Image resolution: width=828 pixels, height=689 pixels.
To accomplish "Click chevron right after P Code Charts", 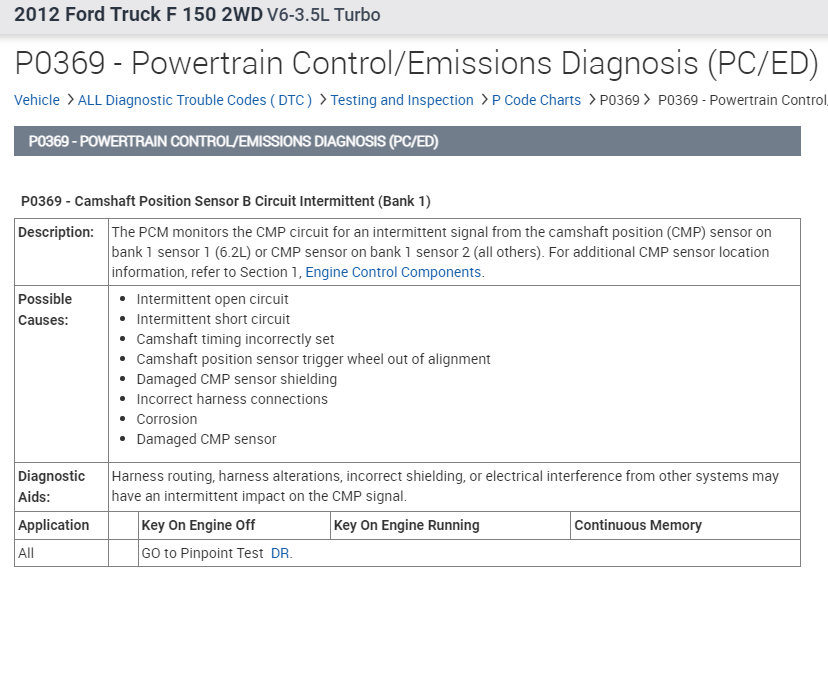I will click(591, 100).
